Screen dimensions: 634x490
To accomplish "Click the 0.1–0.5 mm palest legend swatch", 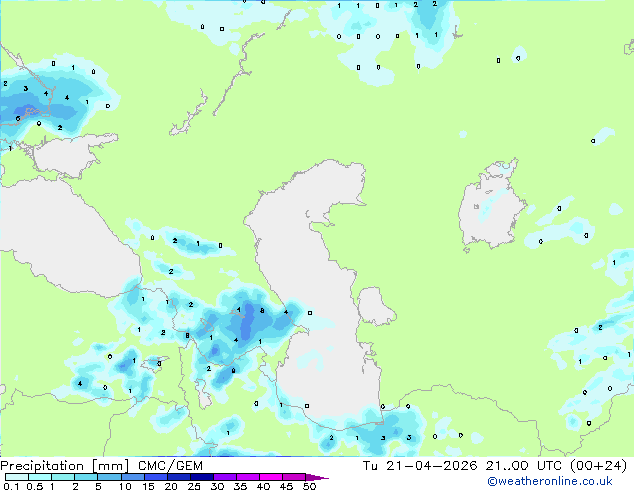I will coord(17,477).
